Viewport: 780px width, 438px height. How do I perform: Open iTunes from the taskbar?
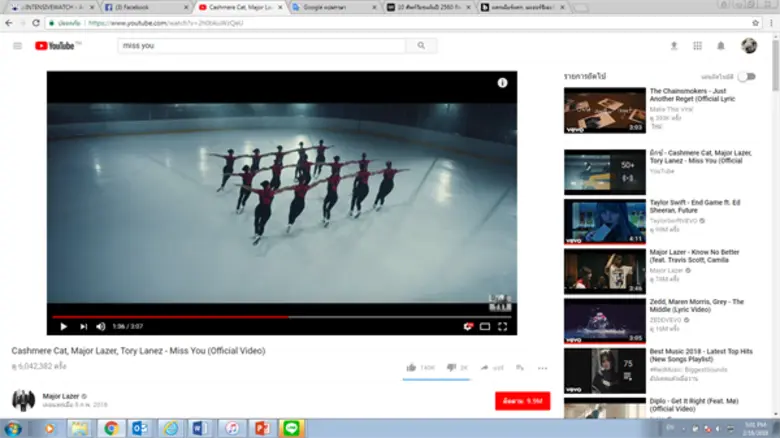tap(232, 429)
